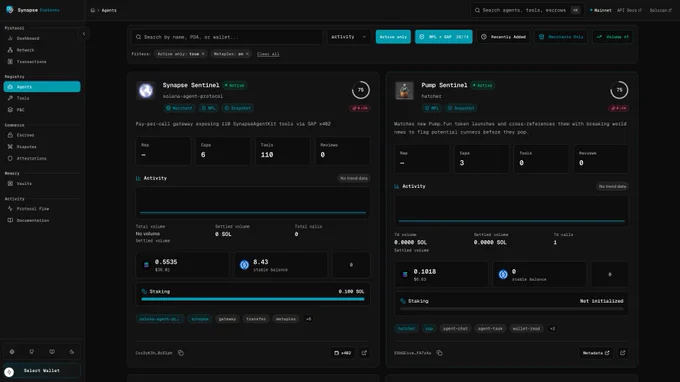Open the Pump Sentinel Metadata link

(596, 353)
